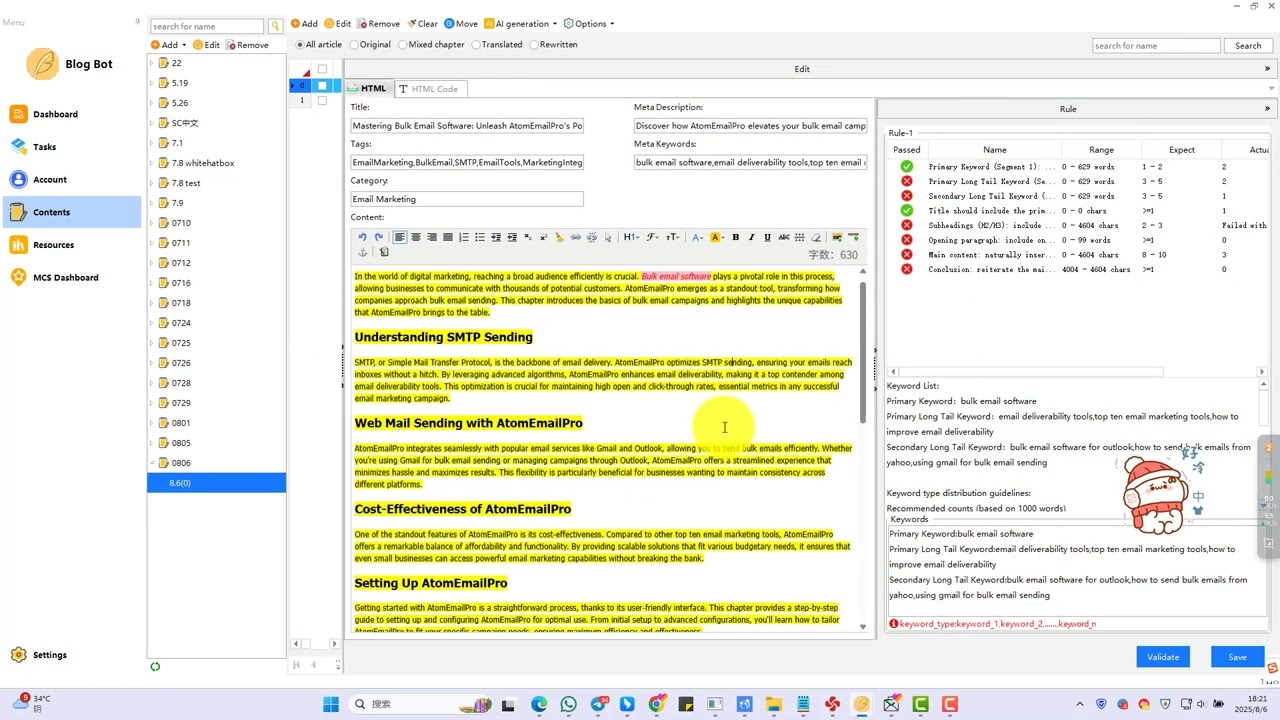Screen dimensions: 1280x720
Task: Apply strikethrough formatting
Action: click(784, 237)
